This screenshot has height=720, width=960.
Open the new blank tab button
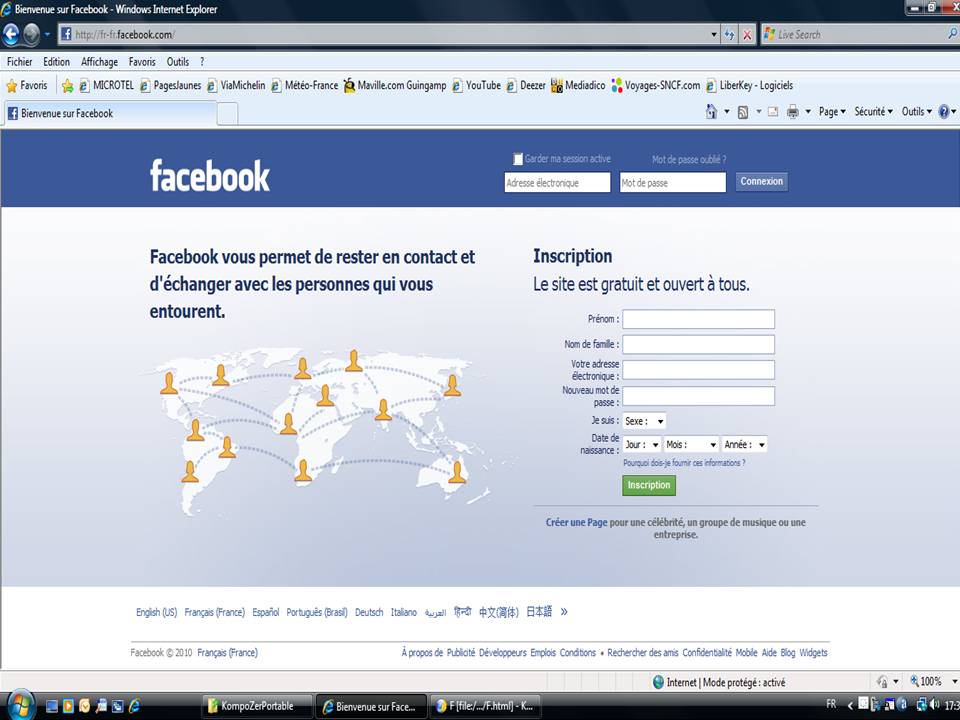(228, 114)
